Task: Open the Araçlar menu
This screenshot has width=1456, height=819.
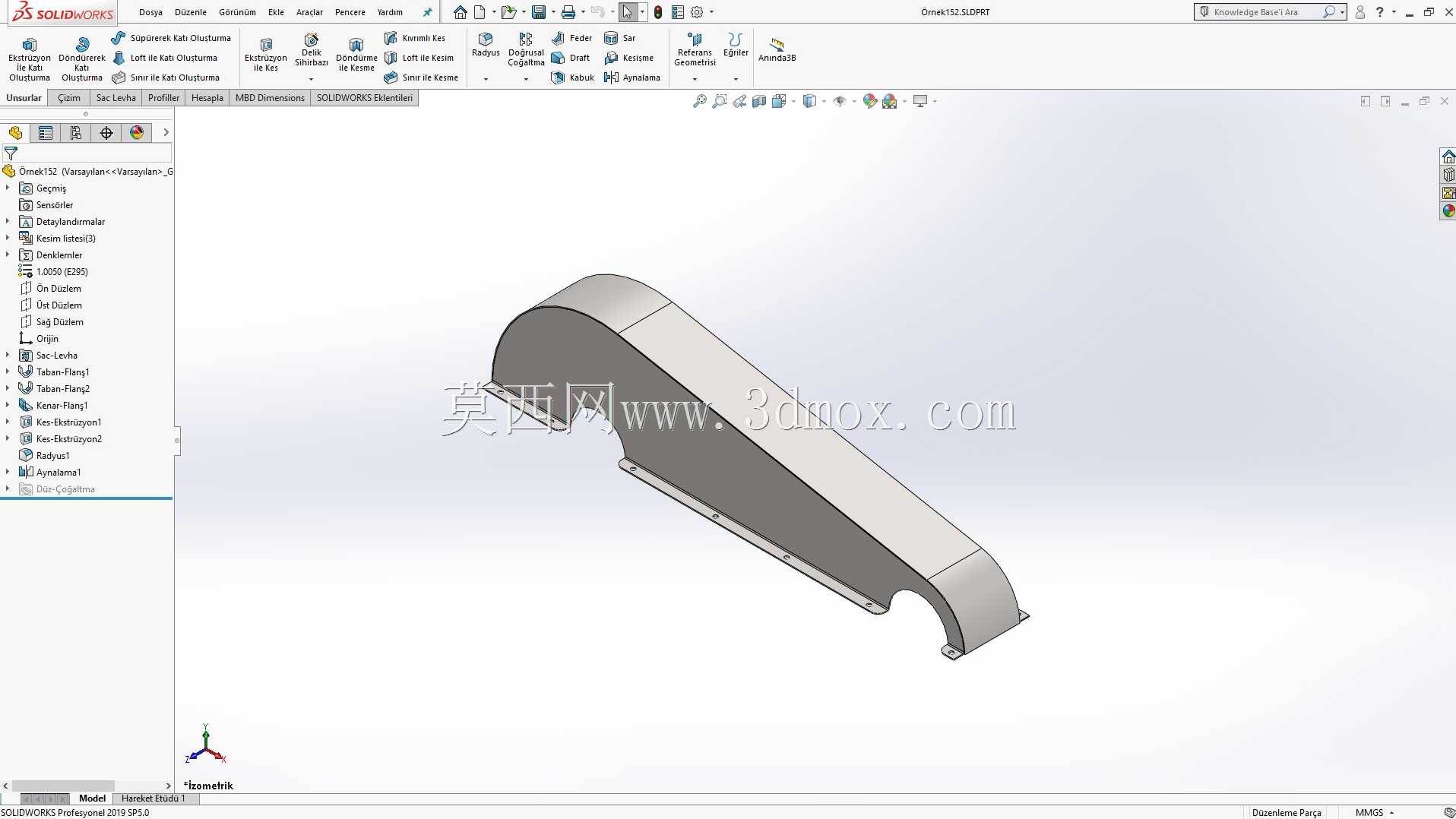Action: click(309, 12)
